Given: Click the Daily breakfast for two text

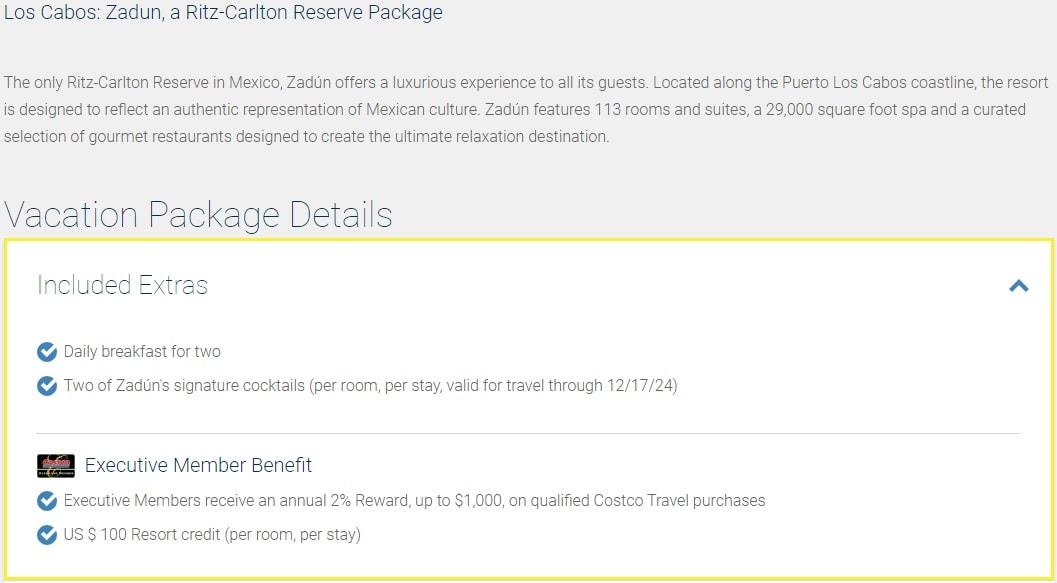Looking at the screenshot, I should pos(142,352).
